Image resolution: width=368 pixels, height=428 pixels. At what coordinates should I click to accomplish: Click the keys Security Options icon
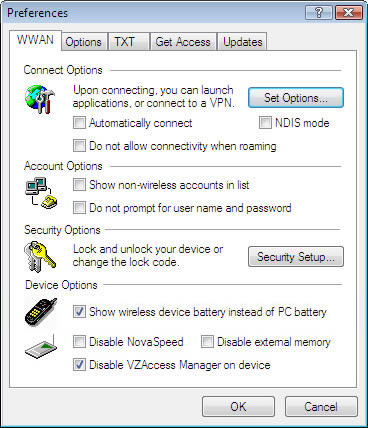pyautogui.click(x=40, y=257)
